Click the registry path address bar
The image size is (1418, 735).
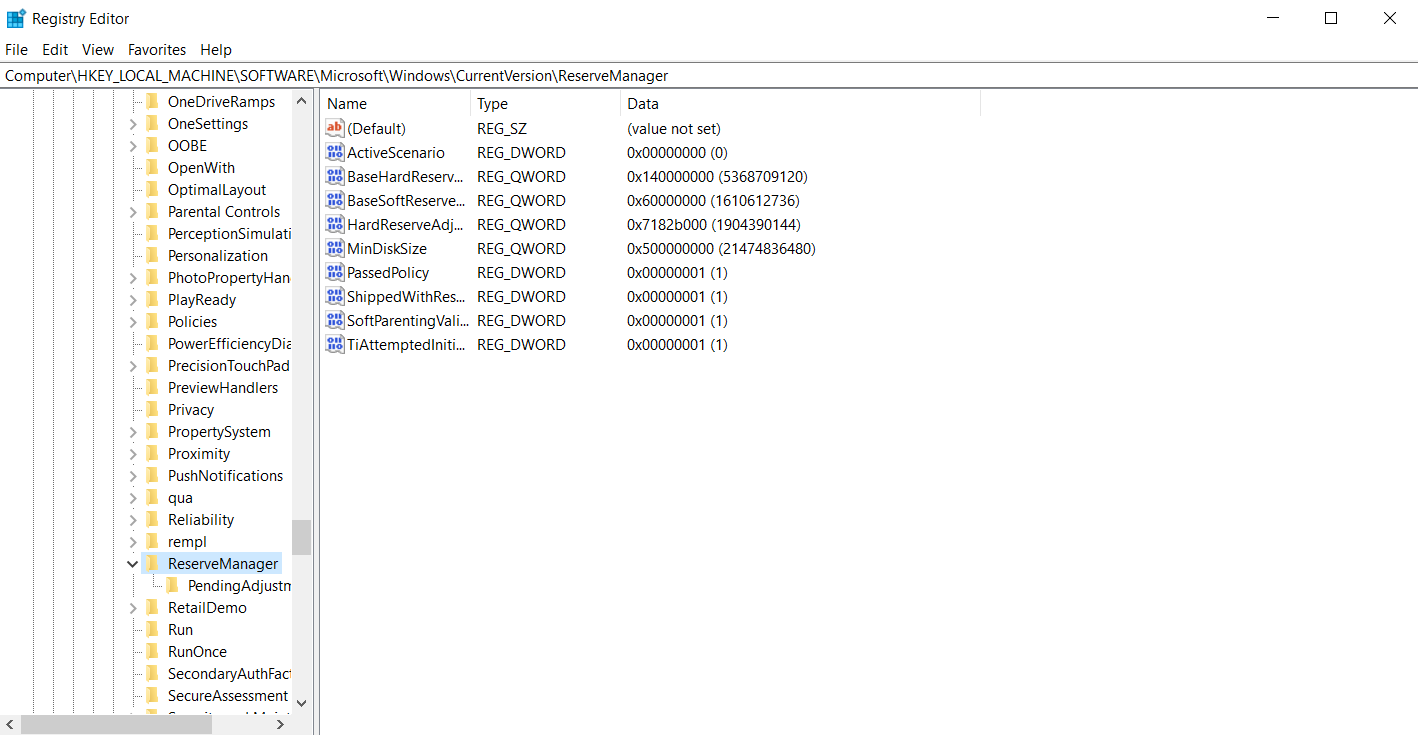coord(709,75)
